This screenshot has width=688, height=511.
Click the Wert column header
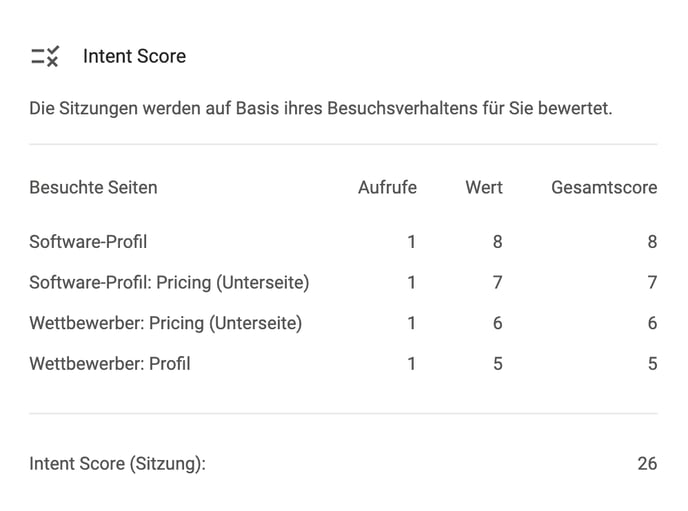484,187
